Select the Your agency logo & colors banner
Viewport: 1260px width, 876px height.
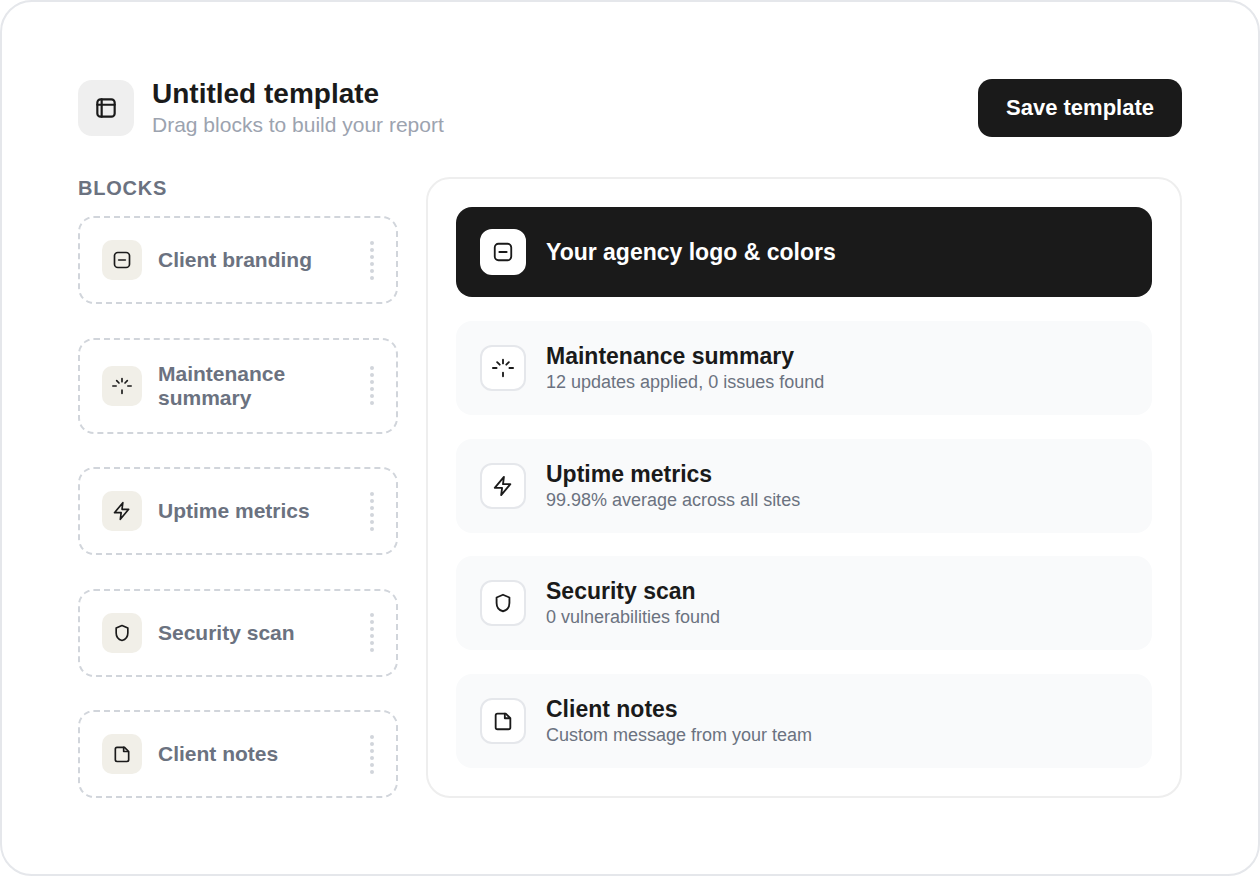click(x=804, y=252)
